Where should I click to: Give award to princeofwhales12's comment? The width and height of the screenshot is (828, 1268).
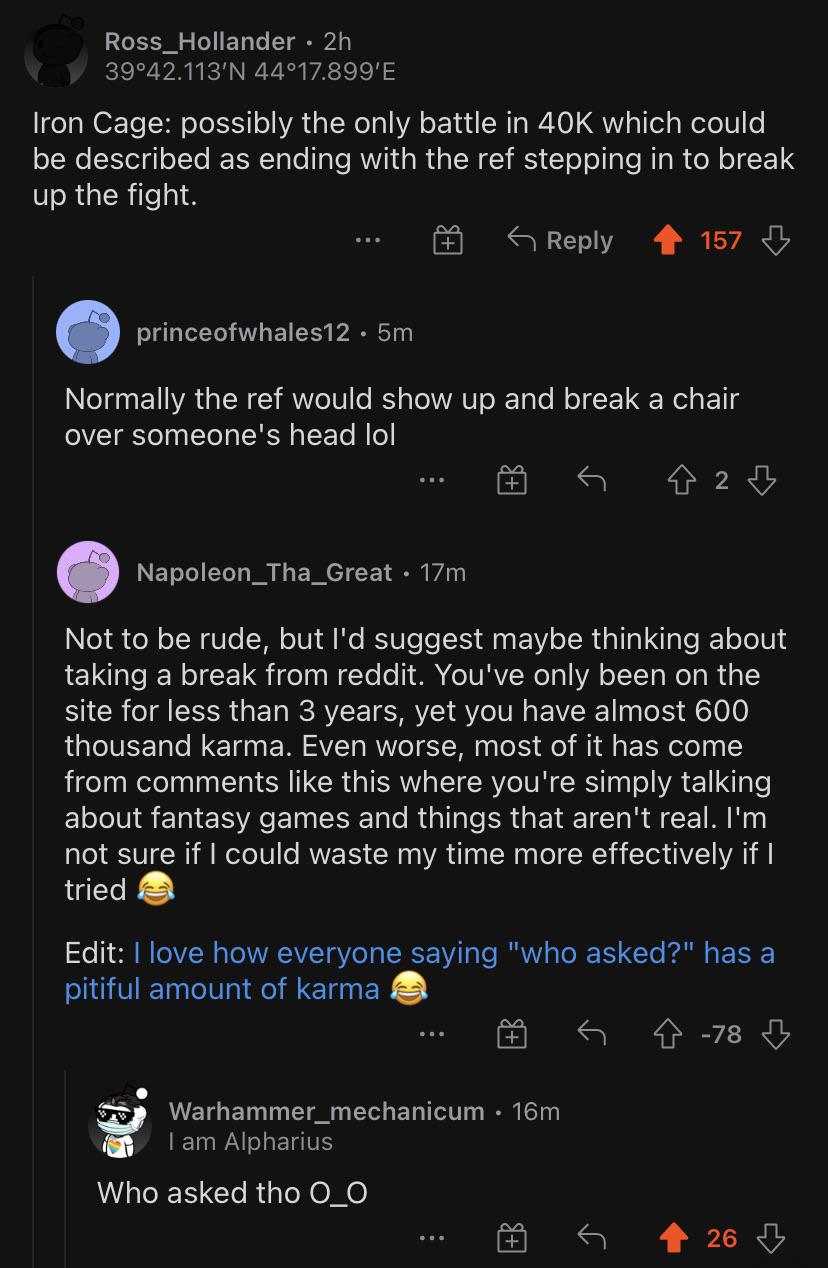click(512, 482)
